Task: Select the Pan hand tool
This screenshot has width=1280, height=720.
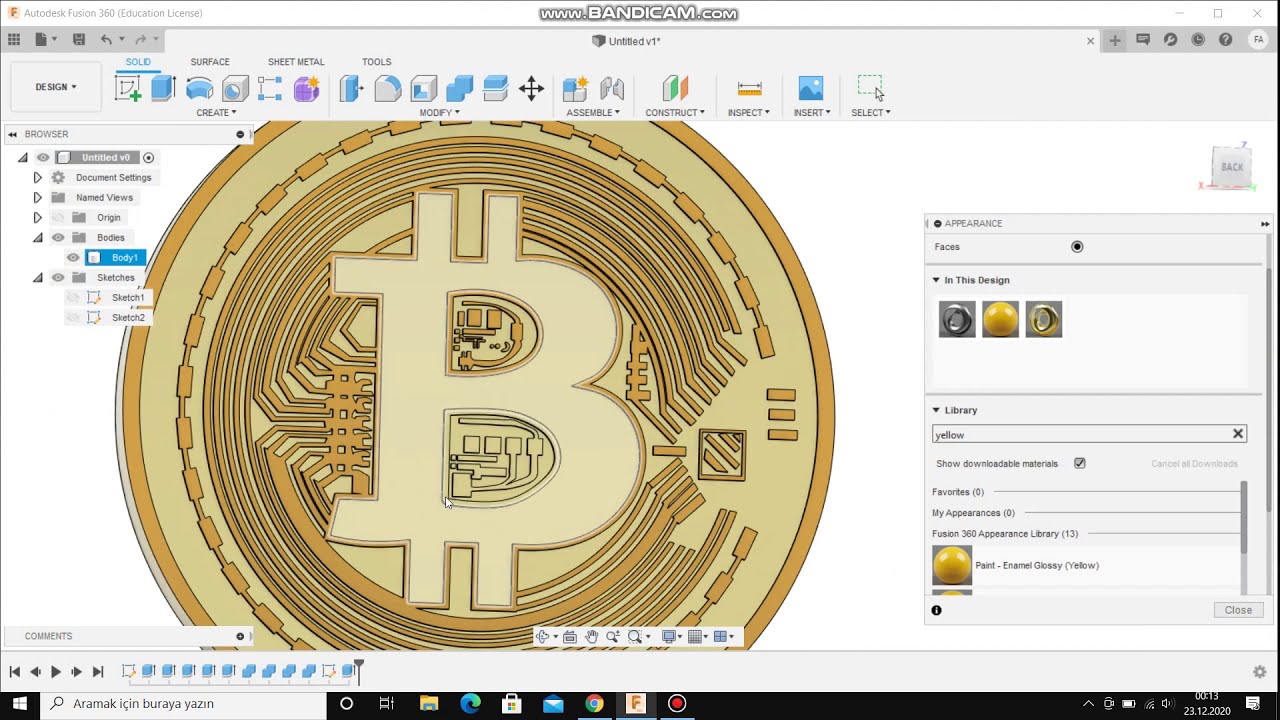Action: click(591, 637)
